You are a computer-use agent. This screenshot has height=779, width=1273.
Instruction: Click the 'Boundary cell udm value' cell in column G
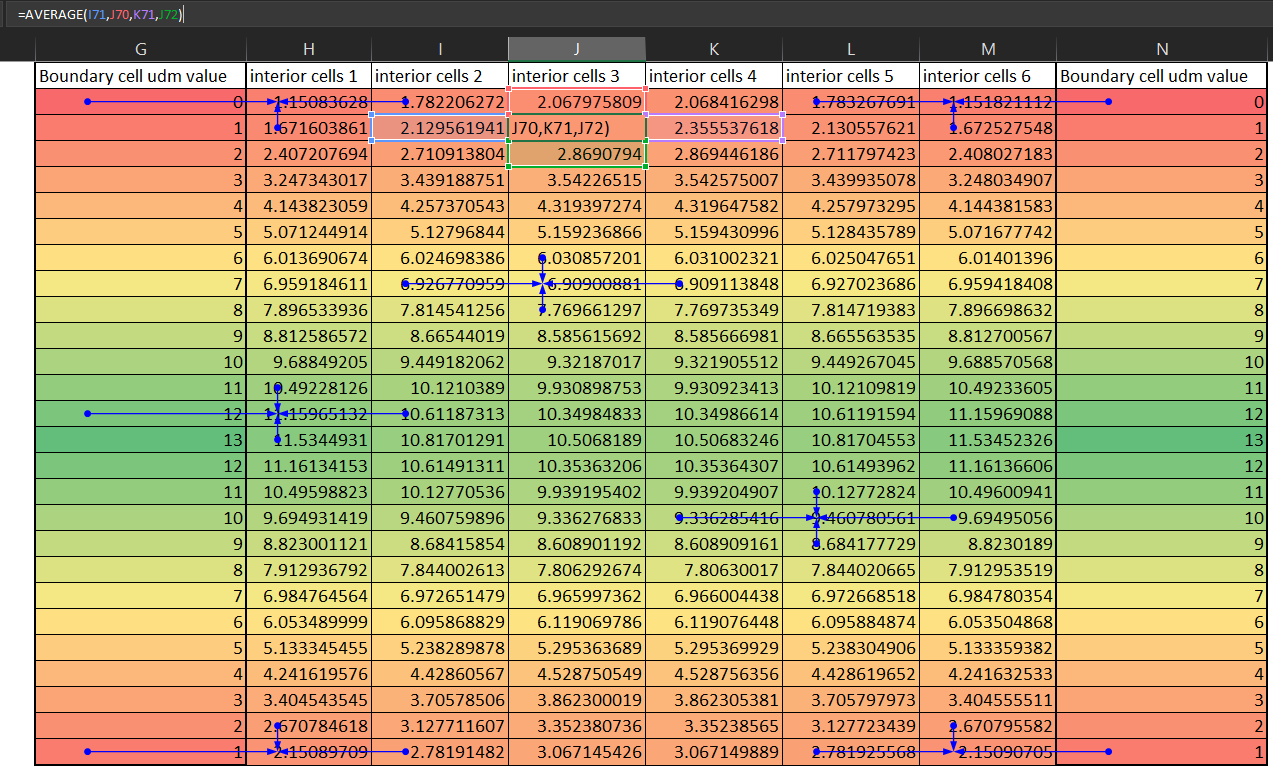tap(140, 76)
